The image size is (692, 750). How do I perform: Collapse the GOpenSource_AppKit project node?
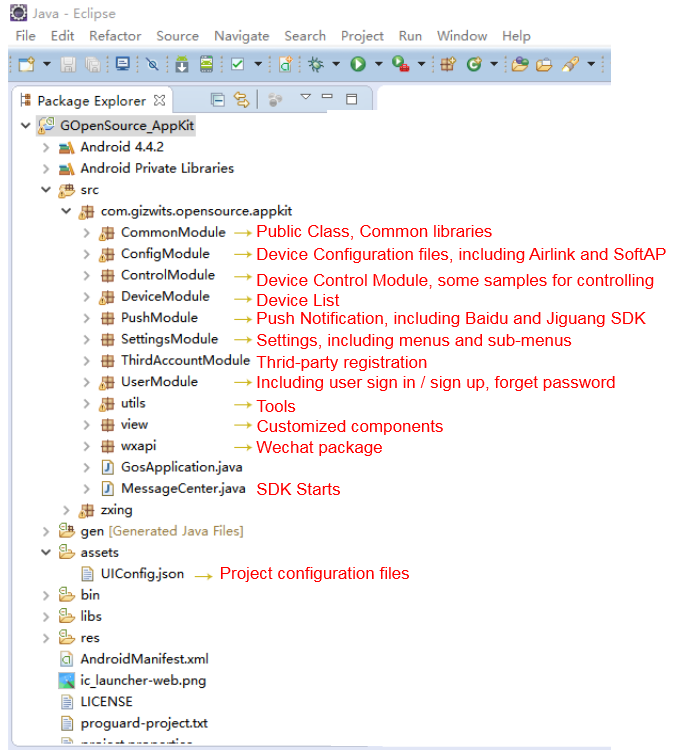[x=26, y=126]
